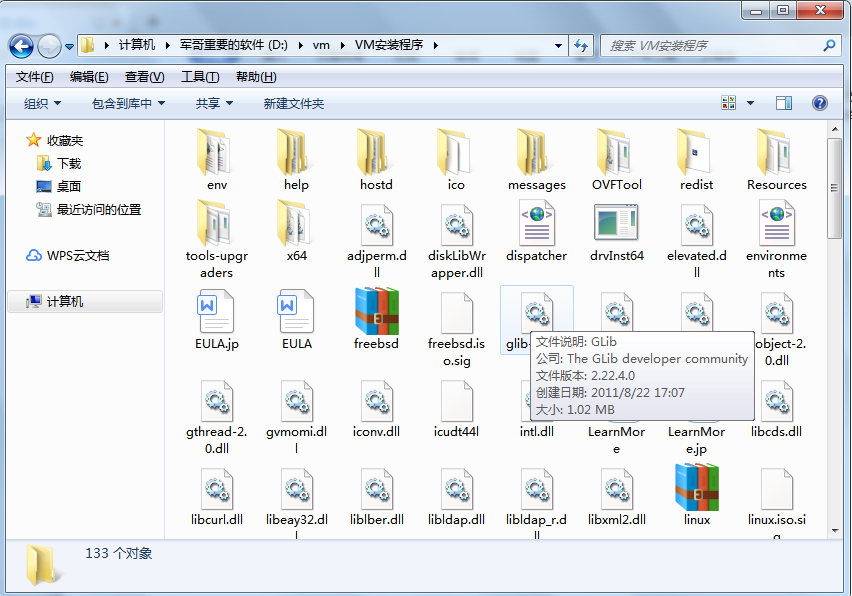852x596 pixels.
Task: Navigate to 军哥重要的软件 (D:) breadcrumb
Action: coord(234,45)
